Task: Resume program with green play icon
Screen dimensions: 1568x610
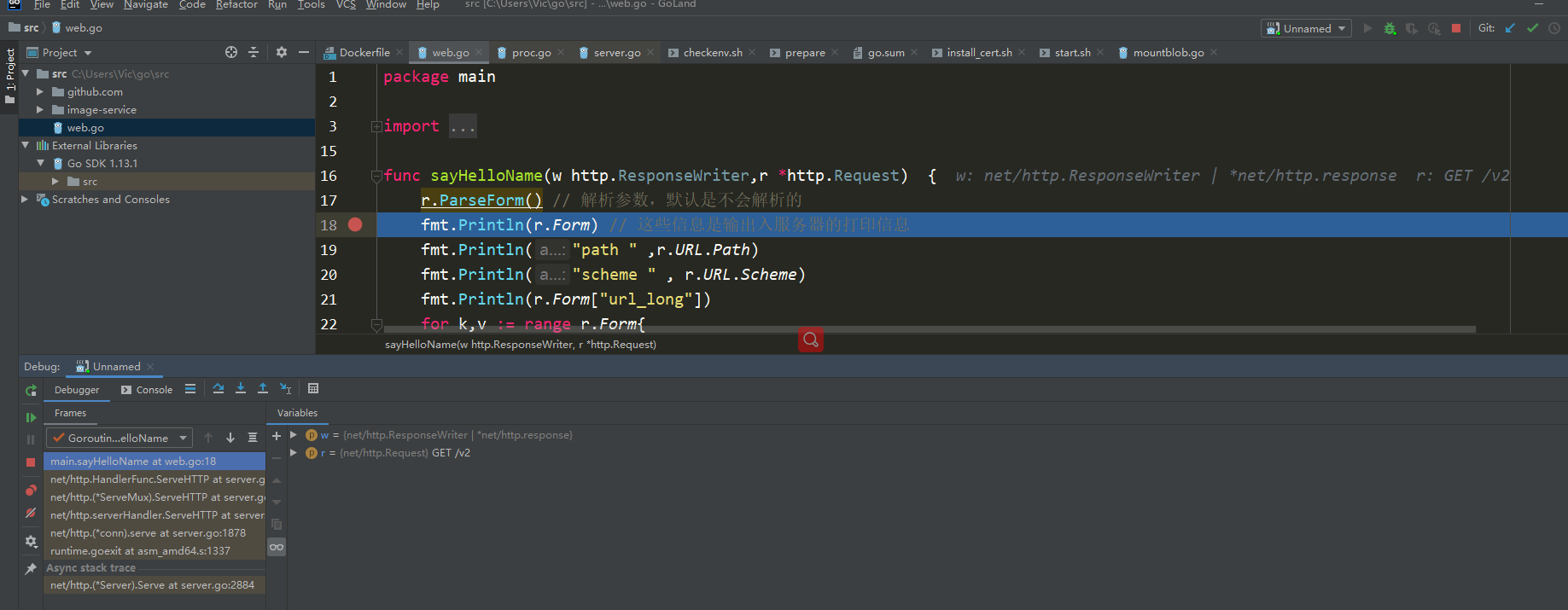Action: [31, 417]
